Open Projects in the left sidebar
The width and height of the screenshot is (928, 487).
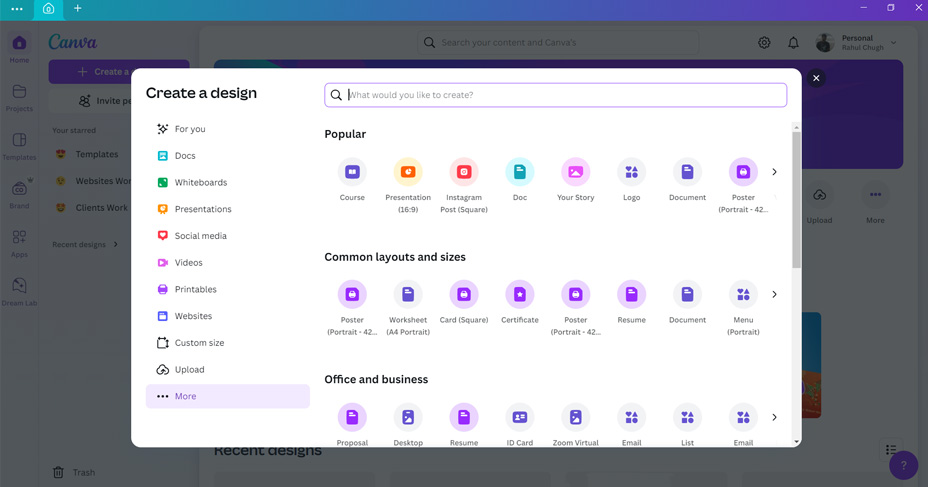pos(19,98)
